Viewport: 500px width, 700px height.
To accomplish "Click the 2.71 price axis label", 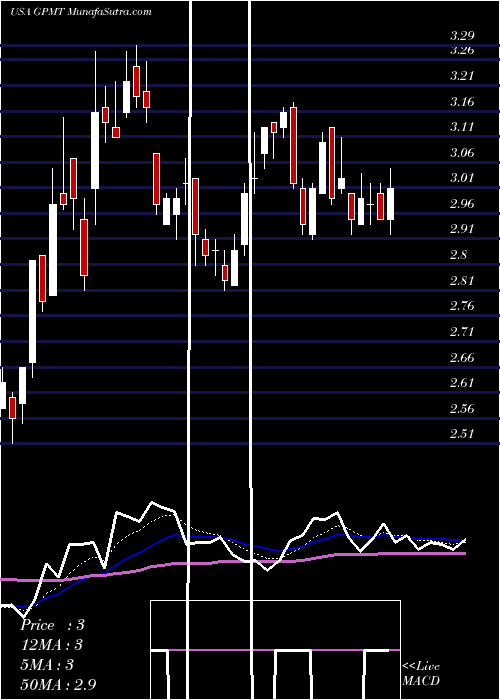I will point(462,332).
